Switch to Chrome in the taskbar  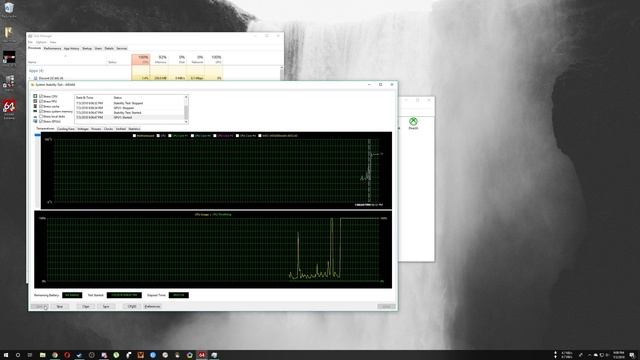tap(55, 355)
